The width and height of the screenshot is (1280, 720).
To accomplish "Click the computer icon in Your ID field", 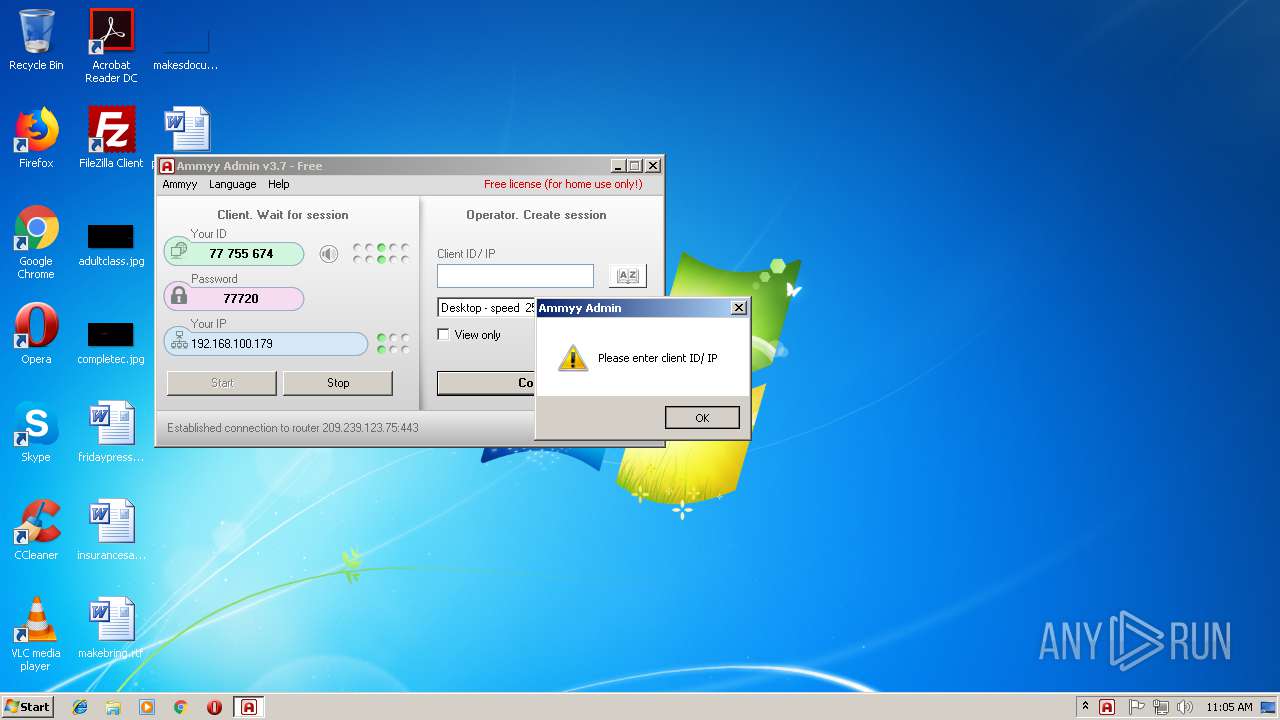I will (179, 251).
